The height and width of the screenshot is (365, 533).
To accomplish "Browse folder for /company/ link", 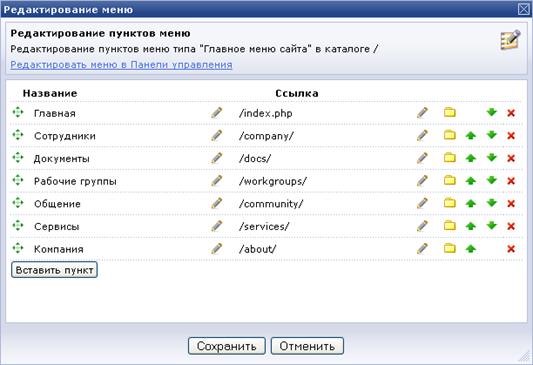I will point(450,135).
